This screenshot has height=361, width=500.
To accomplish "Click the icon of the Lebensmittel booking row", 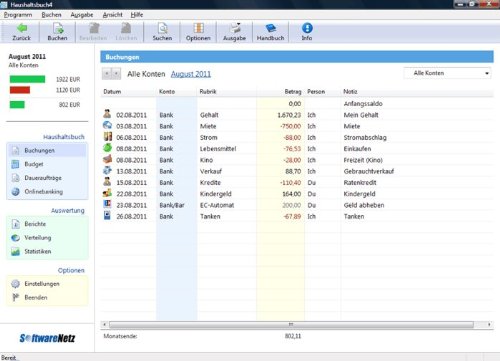I will pyautogui.click(x=107, y=148).
